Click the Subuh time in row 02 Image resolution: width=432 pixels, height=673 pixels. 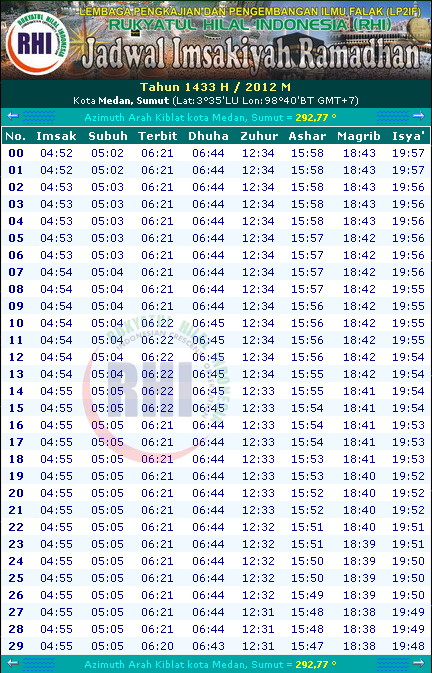107,187
